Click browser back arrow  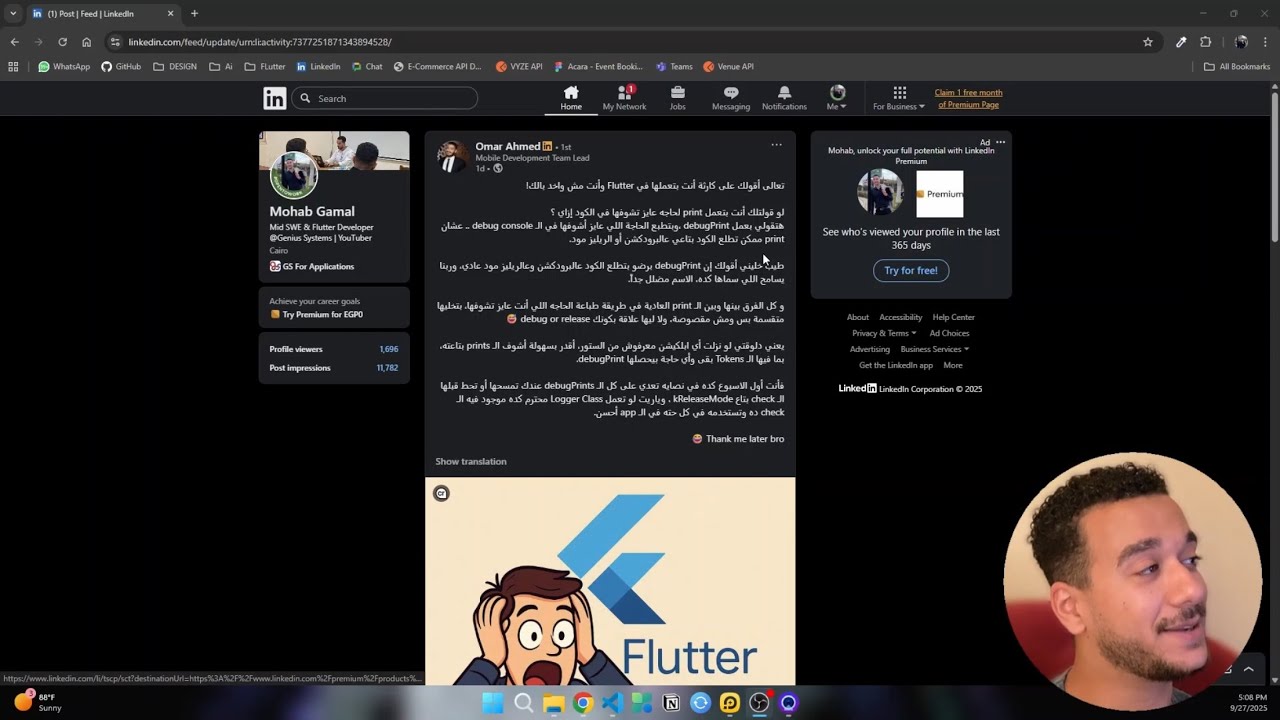click(x=14, y=42)
